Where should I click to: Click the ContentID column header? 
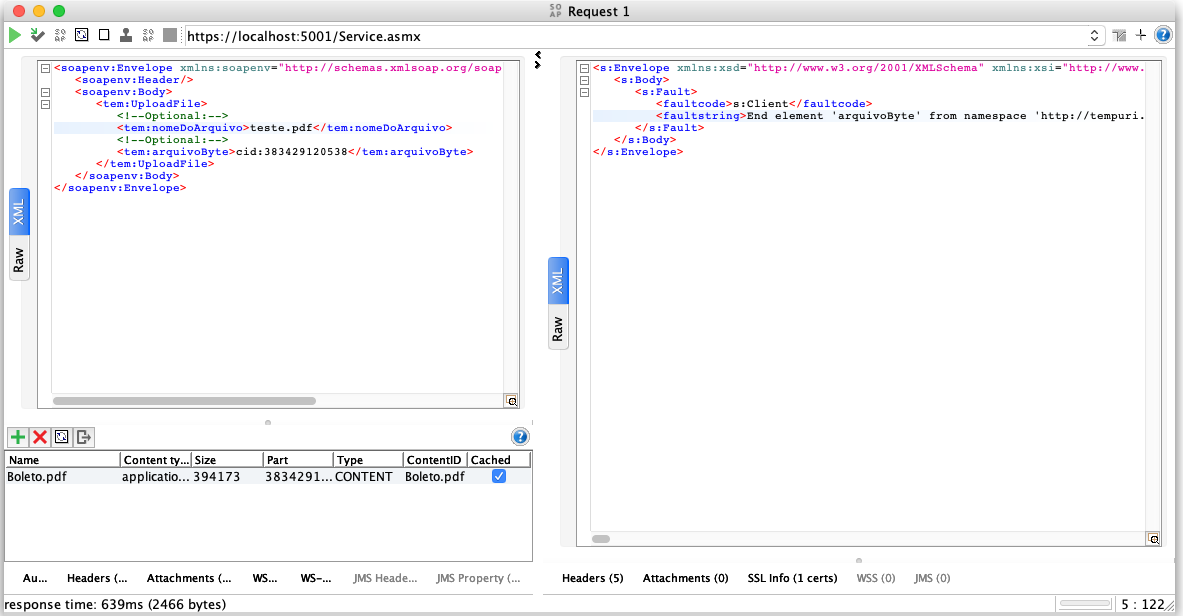[435, 460]
